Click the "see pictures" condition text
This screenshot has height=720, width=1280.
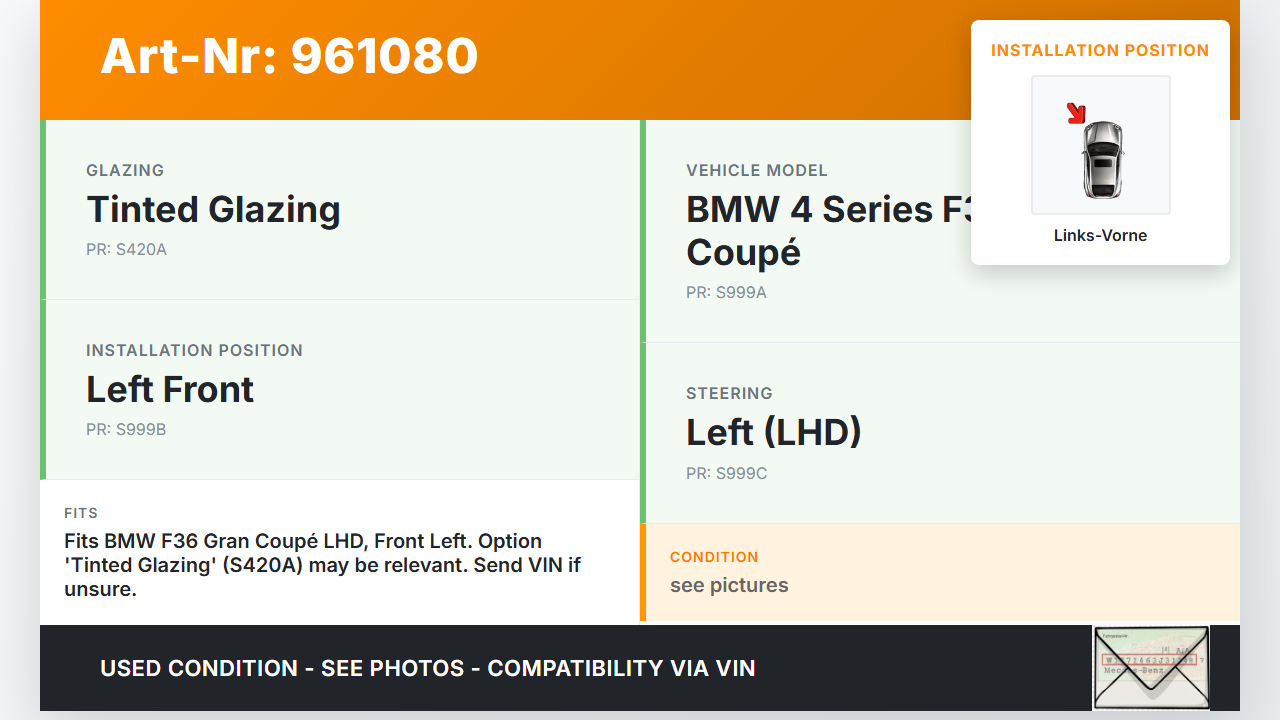point(729,586)
